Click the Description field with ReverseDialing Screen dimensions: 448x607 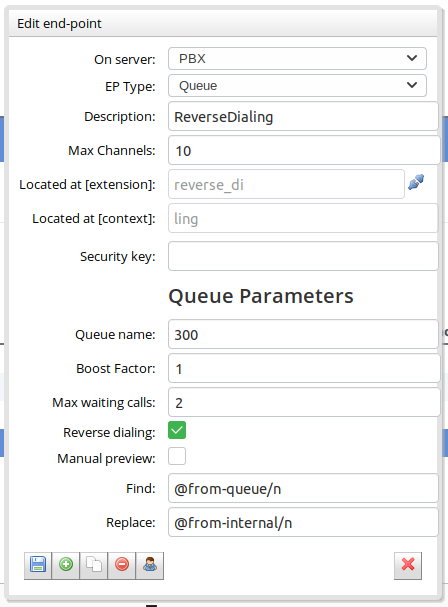click(x=303, y=117)
